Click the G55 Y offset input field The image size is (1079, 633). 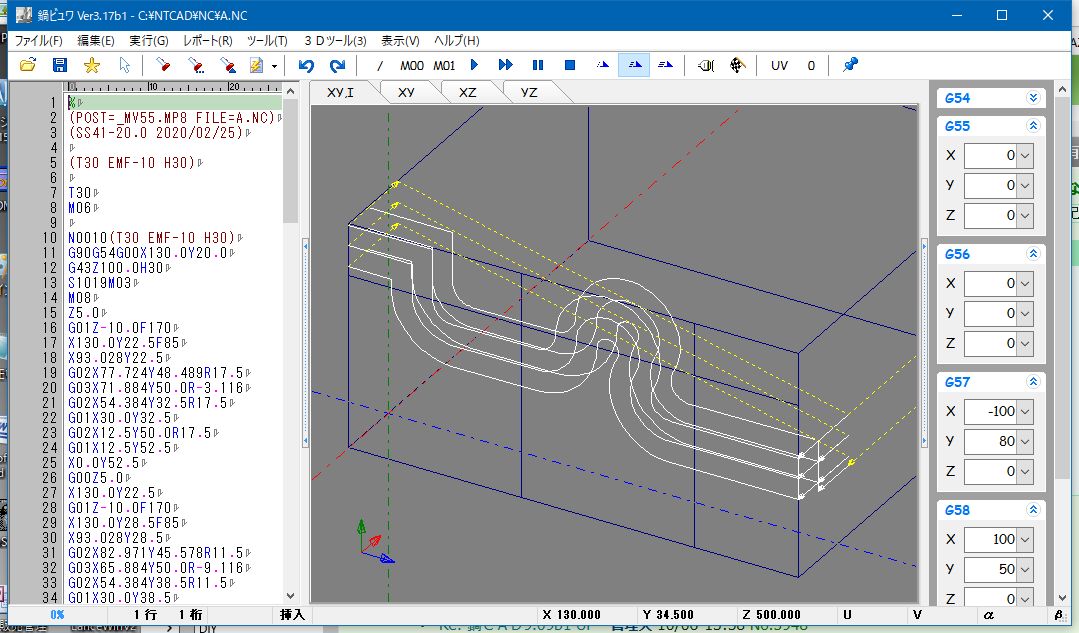click(x=991, y=185)
